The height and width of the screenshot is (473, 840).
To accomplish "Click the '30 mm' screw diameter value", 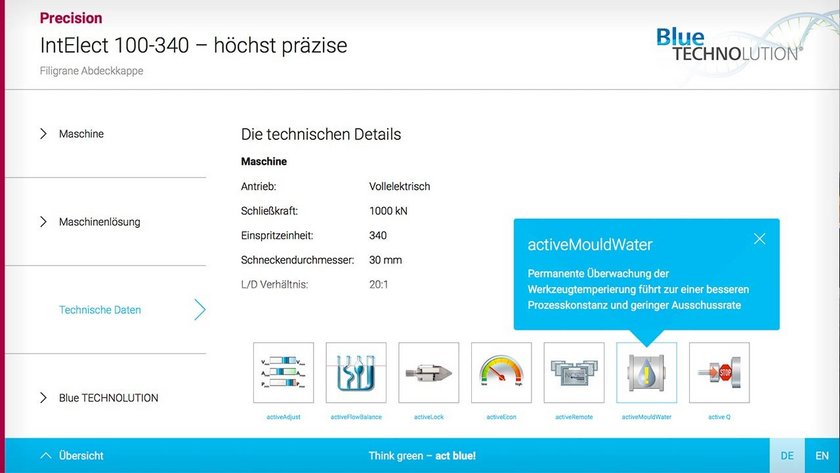I will click(x=385, y=260).
